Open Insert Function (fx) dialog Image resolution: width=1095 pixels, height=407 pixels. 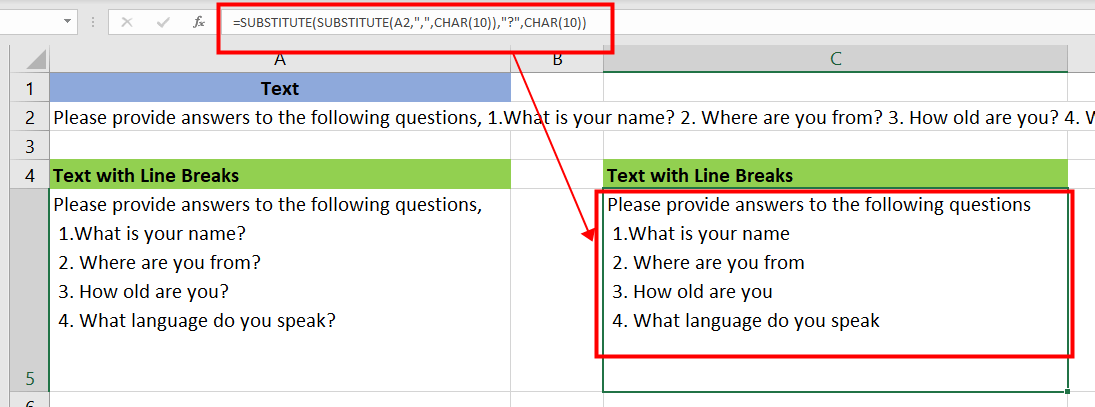[199, 21]
